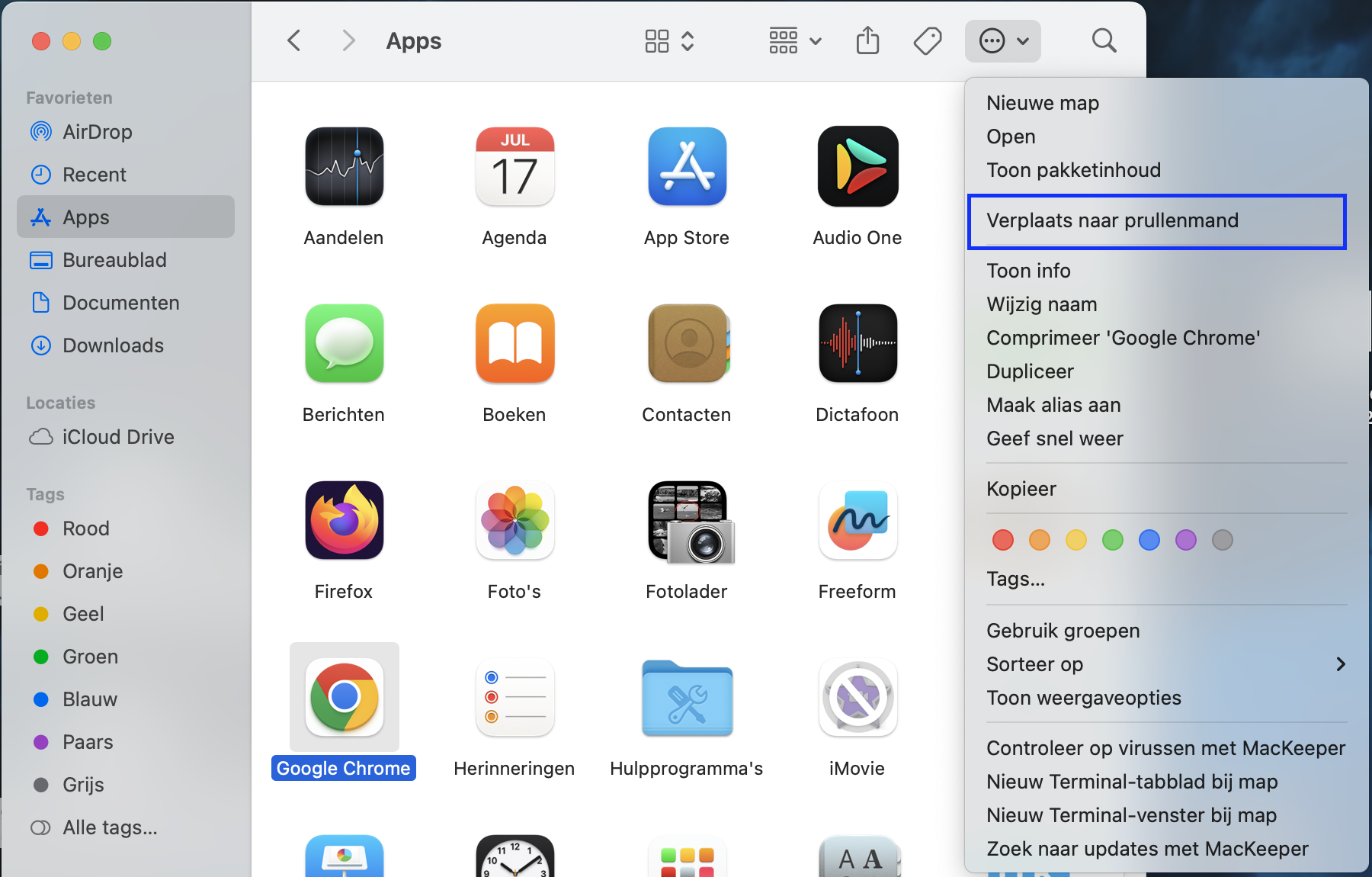Click the share icon in the toolbar
The image size is (1372, 877).
click(867, 40)
